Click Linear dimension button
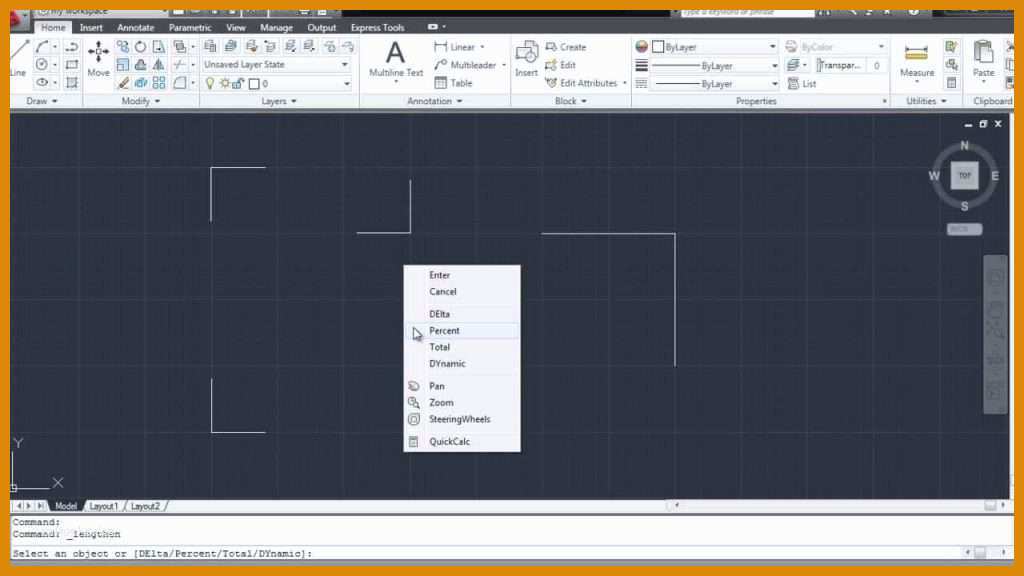 coord(455,47)
